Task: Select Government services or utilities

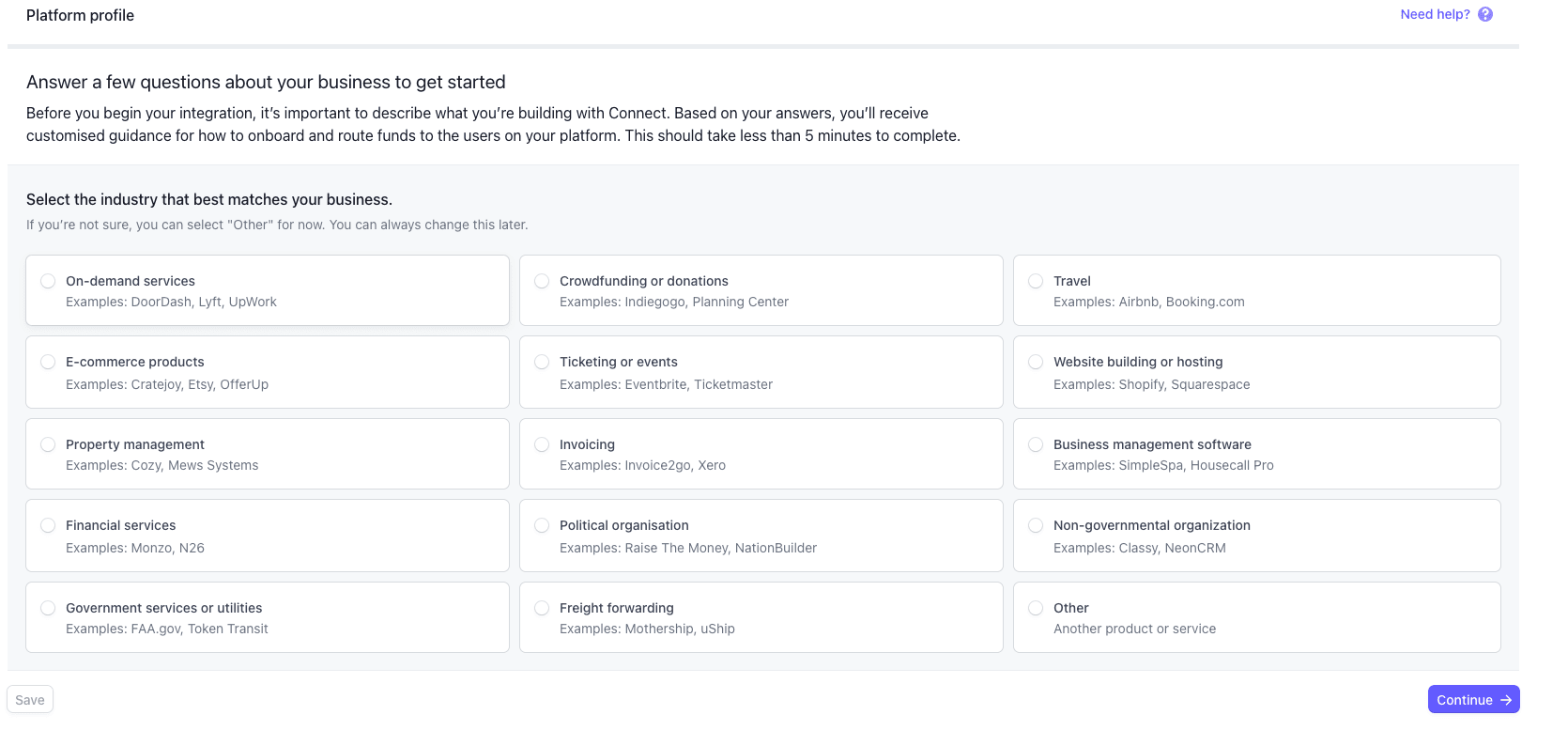Action: [48, 608]
